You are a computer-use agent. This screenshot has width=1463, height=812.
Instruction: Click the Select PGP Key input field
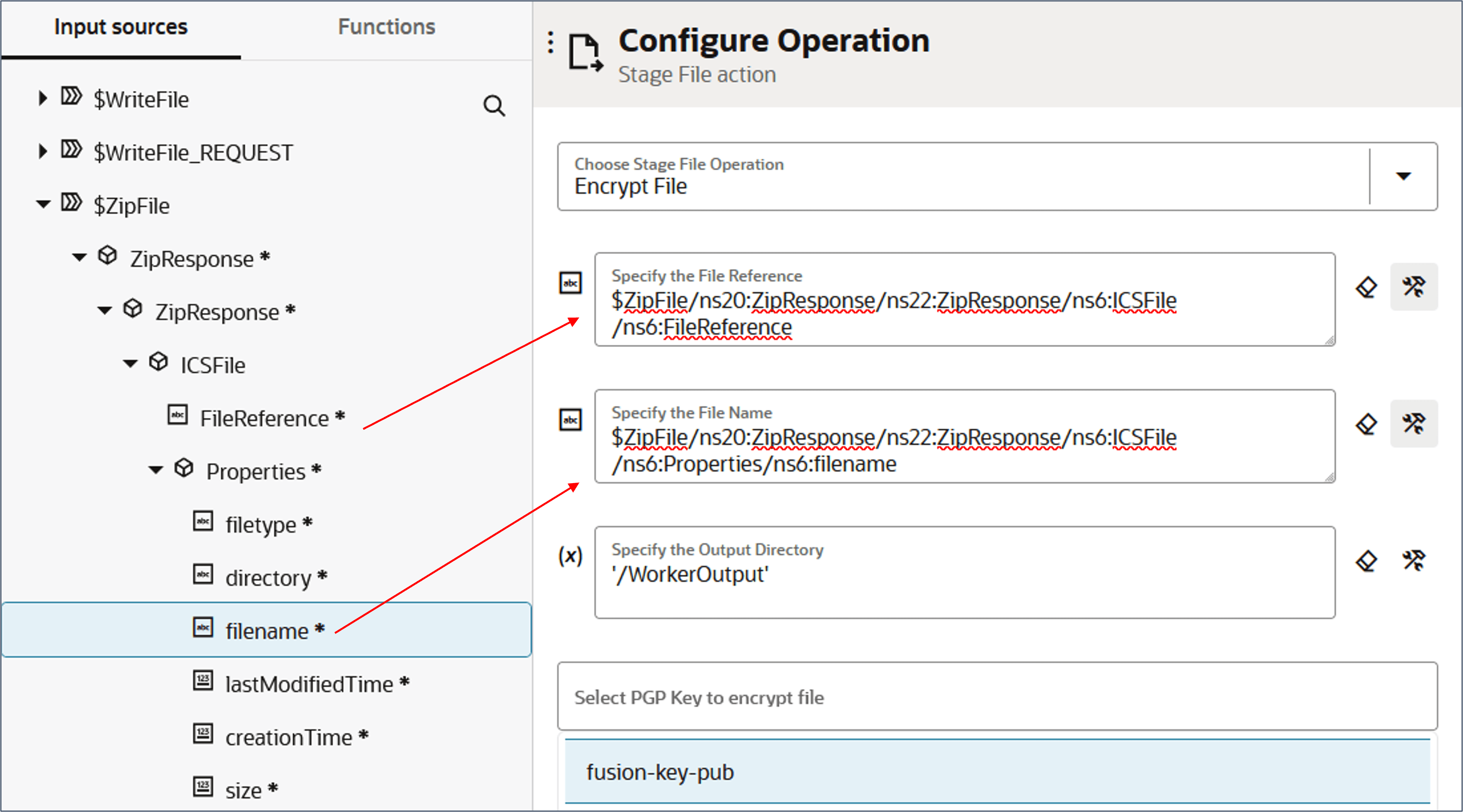point(997,697)
